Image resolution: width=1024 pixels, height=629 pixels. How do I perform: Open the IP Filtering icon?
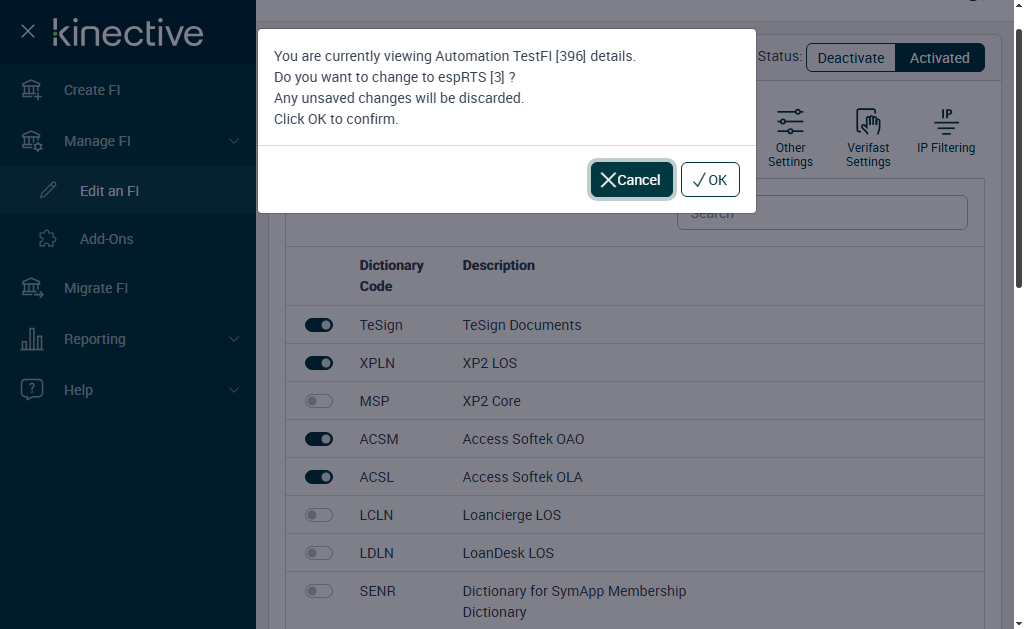(946, 122)
